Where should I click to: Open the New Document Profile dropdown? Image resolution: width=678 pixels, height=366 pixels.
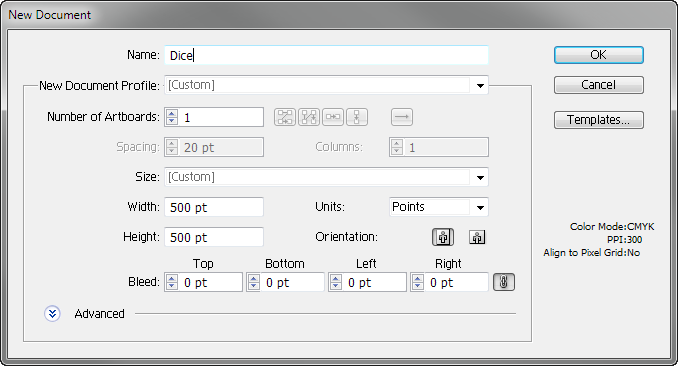[x=480, y=86]
